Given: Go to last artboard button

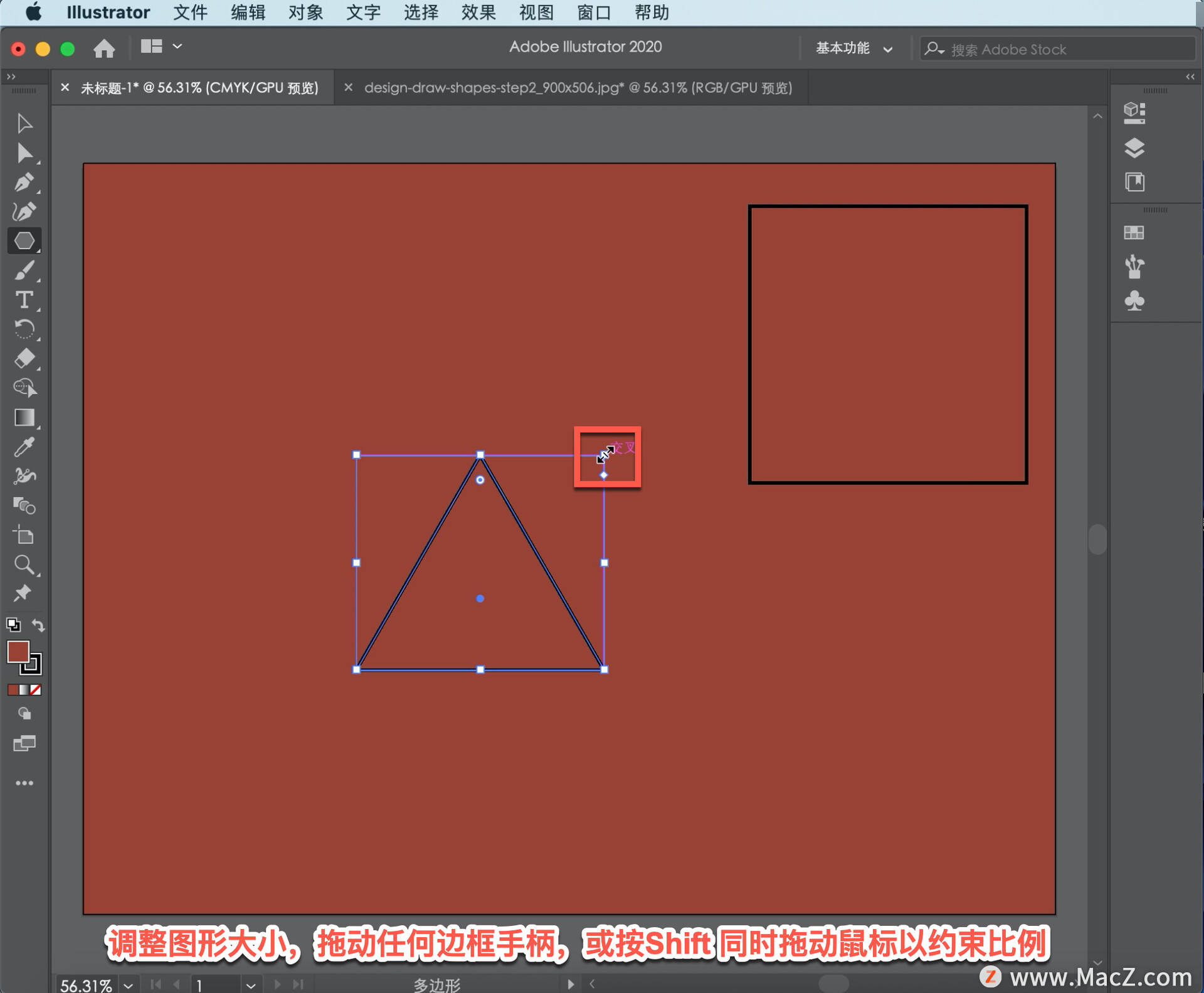Looking at the screenshot, I should click(x=298, y=985).
